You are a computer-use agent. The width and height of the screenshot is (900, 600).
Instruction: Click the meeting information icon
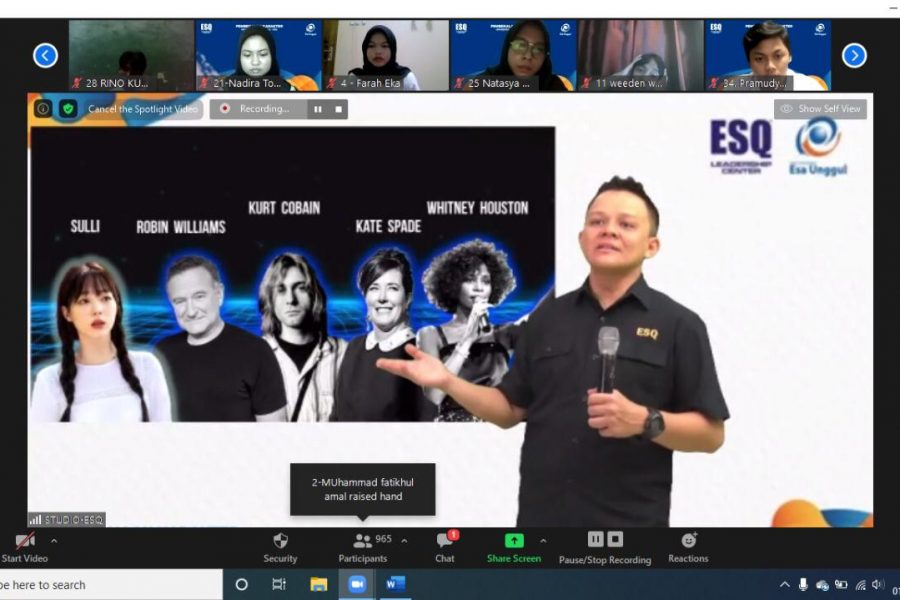coord(43,109)
